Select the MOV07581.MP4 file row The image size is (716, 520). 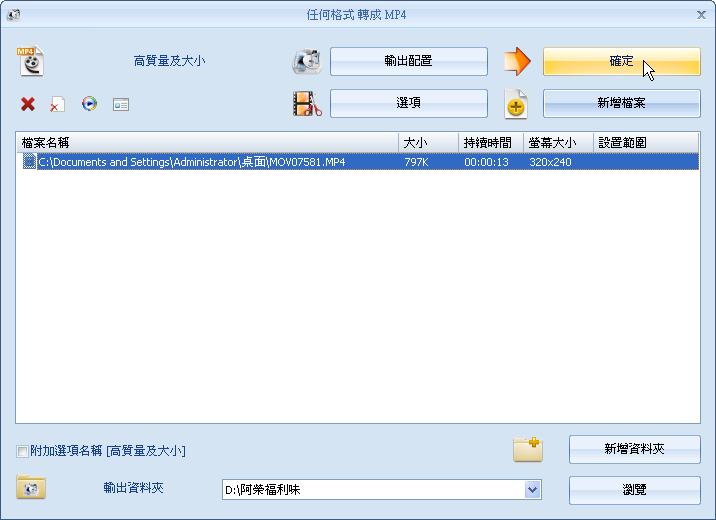point(358,162)
